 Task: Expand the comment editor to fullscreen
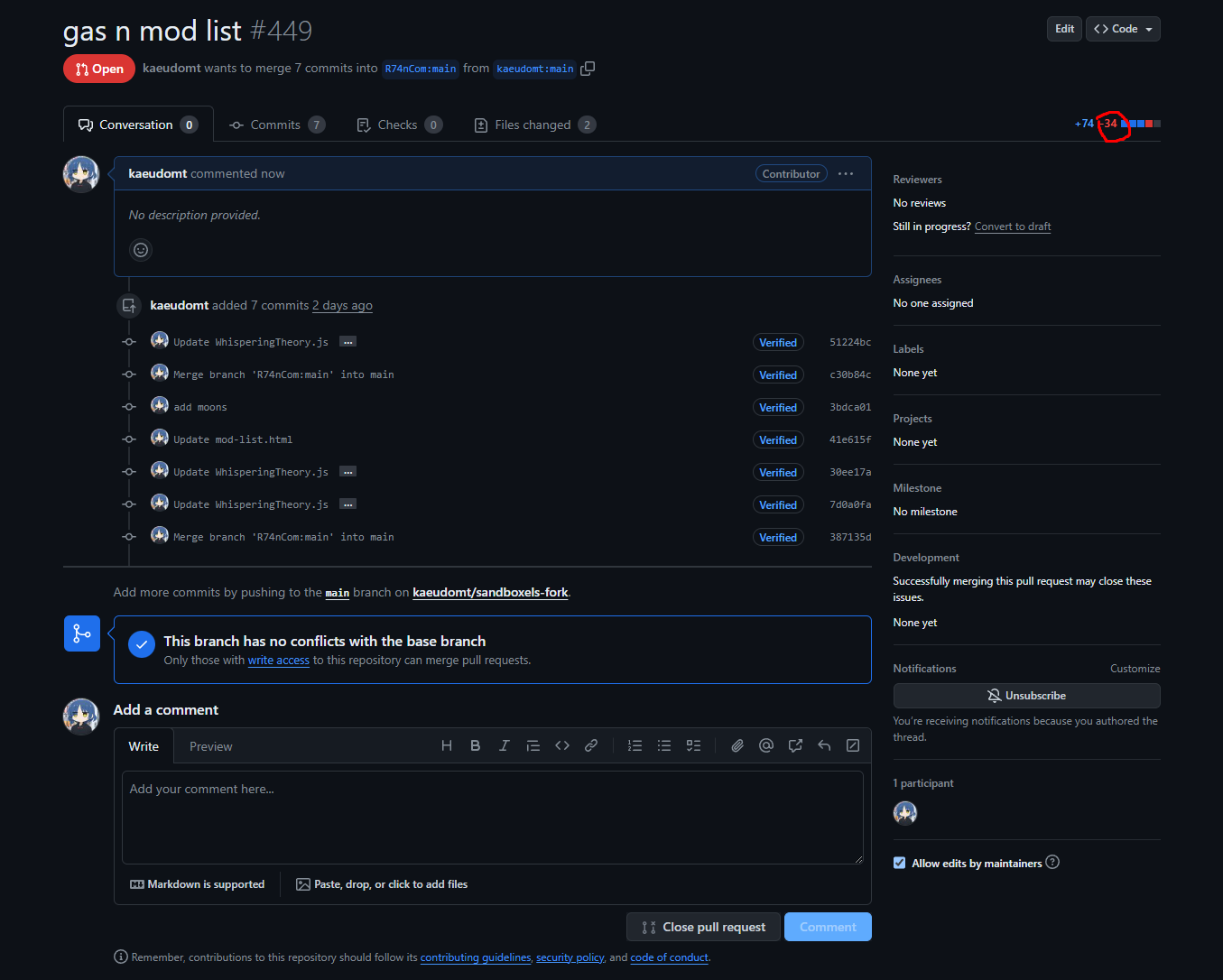(852, 745)
